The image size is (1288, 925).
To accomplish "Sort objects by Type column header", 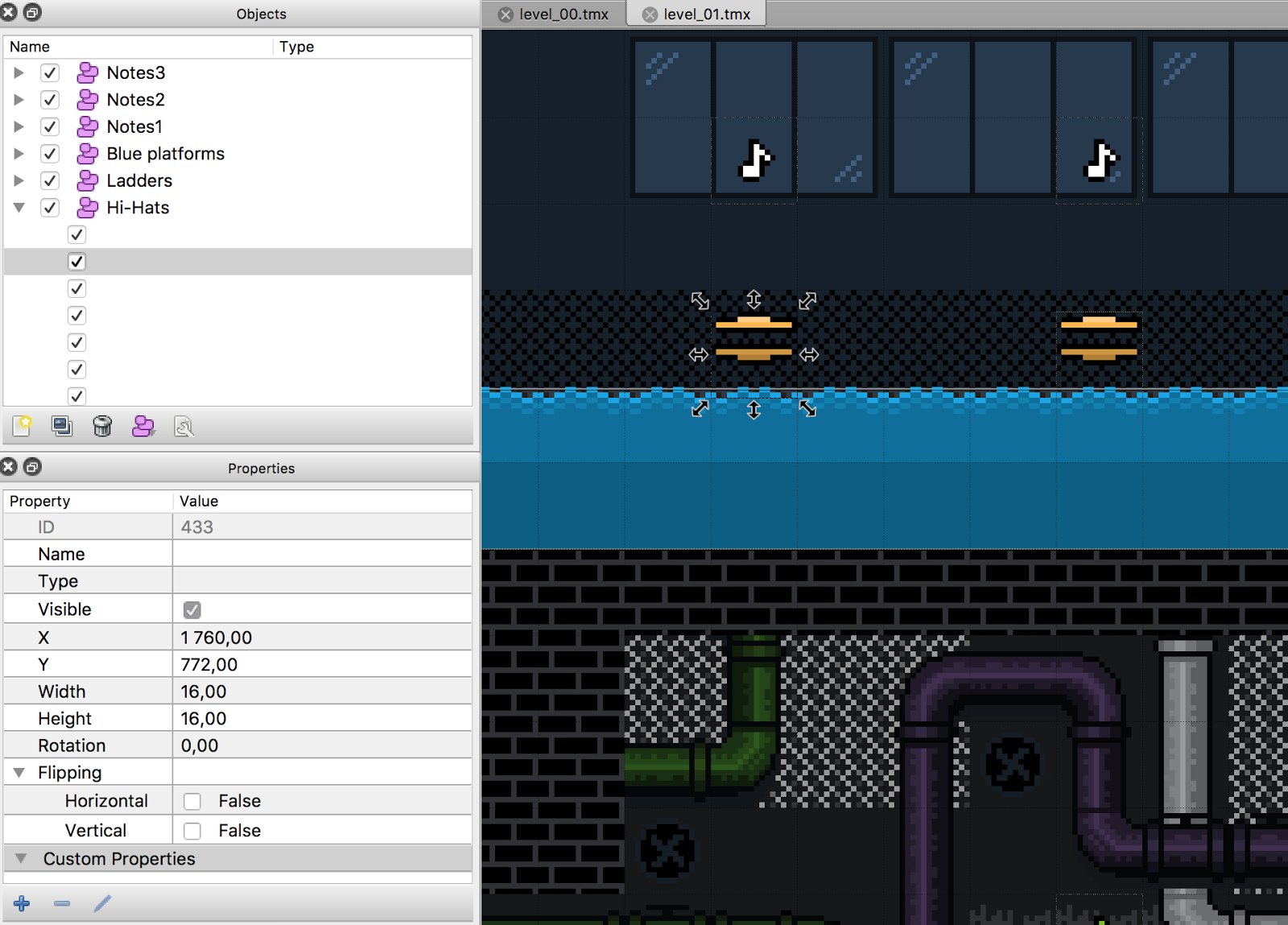I will click(x=373, y=47).
